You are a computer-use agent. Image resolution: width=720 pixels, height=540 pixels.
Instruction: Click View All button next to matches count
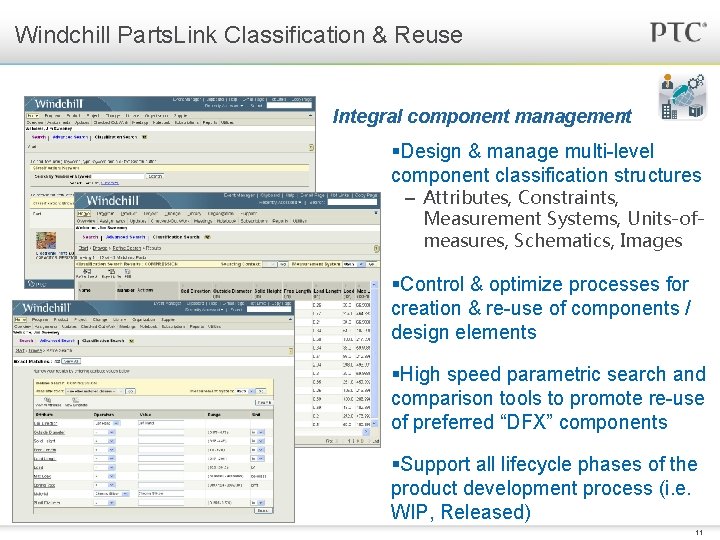click(71, 361)
